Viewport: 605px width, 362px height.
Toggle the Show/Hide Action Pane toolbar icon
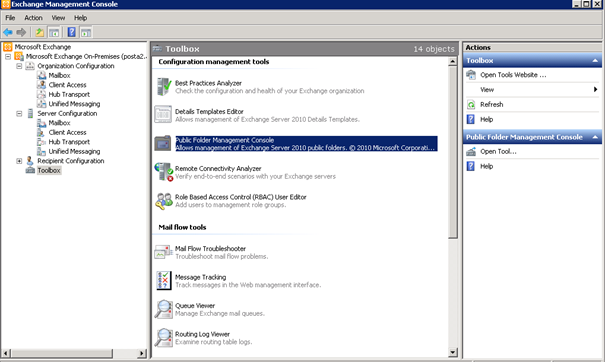coord(86,32)
